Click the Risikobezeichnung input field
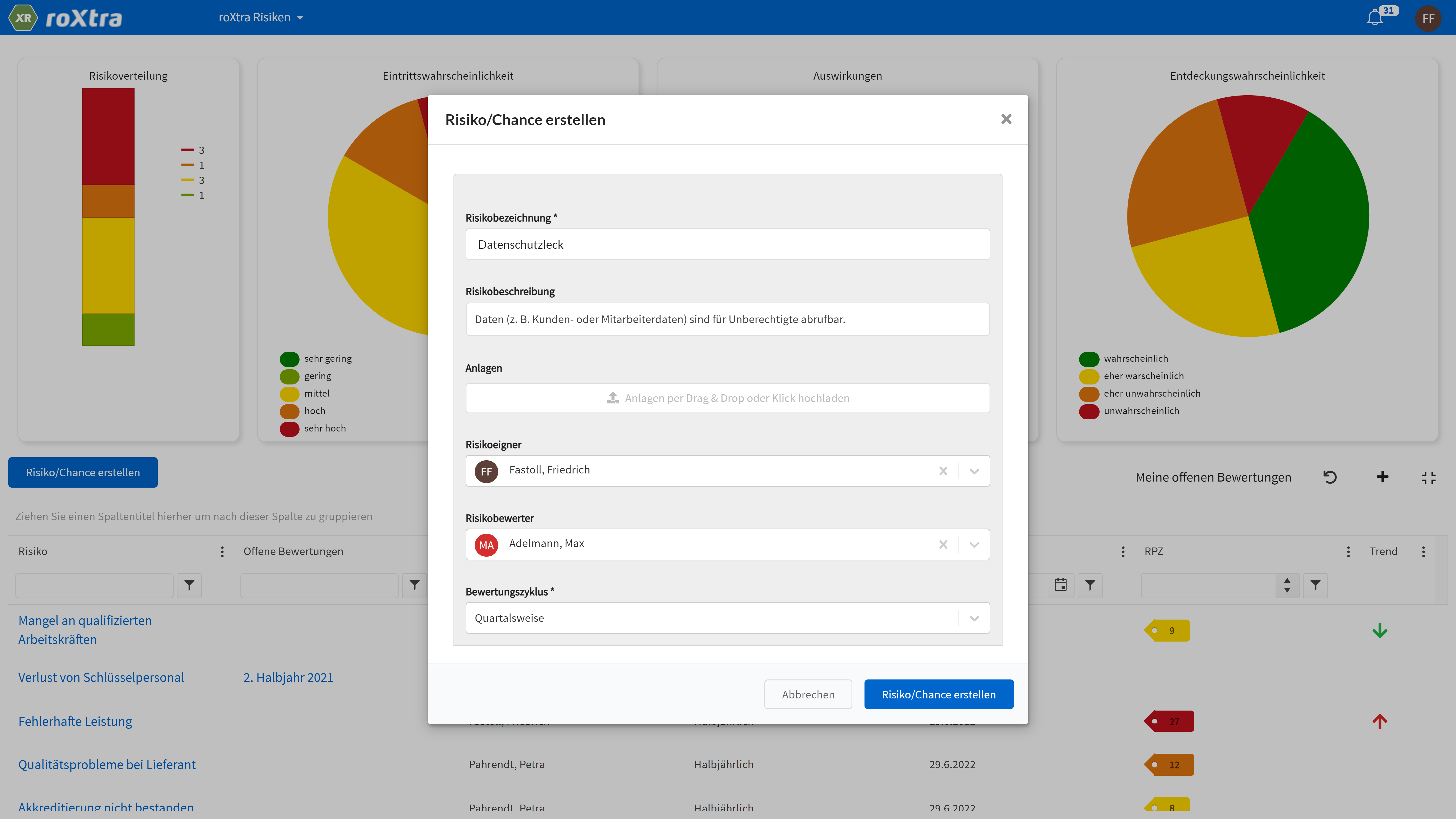This screenshot has width=1456, height=819. tap(727, 244)
